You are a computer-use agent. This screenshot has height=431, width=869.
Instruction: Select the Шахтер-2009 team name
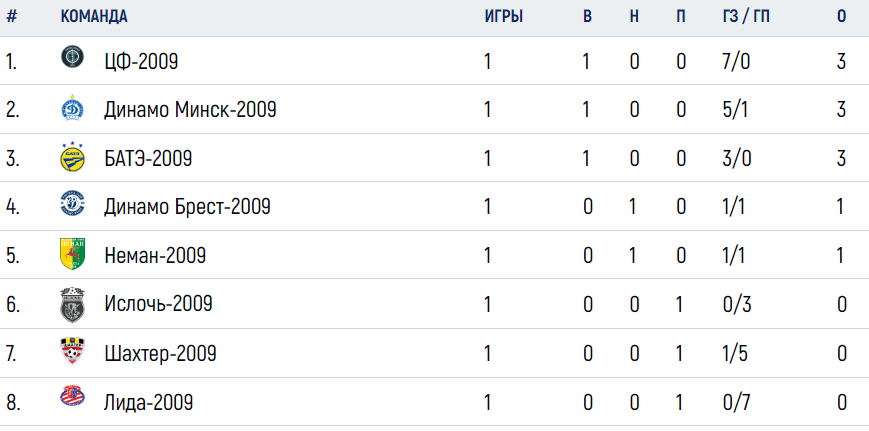click(160, 353)
